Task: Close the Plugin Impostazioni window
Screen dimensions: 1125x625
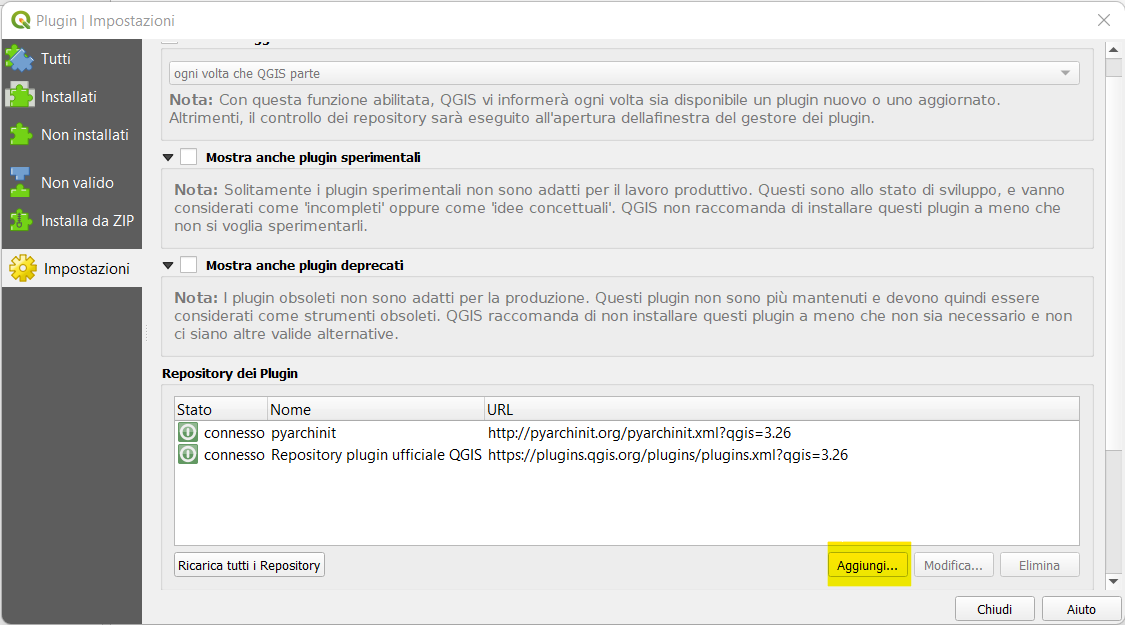Action: (1103, 20)
